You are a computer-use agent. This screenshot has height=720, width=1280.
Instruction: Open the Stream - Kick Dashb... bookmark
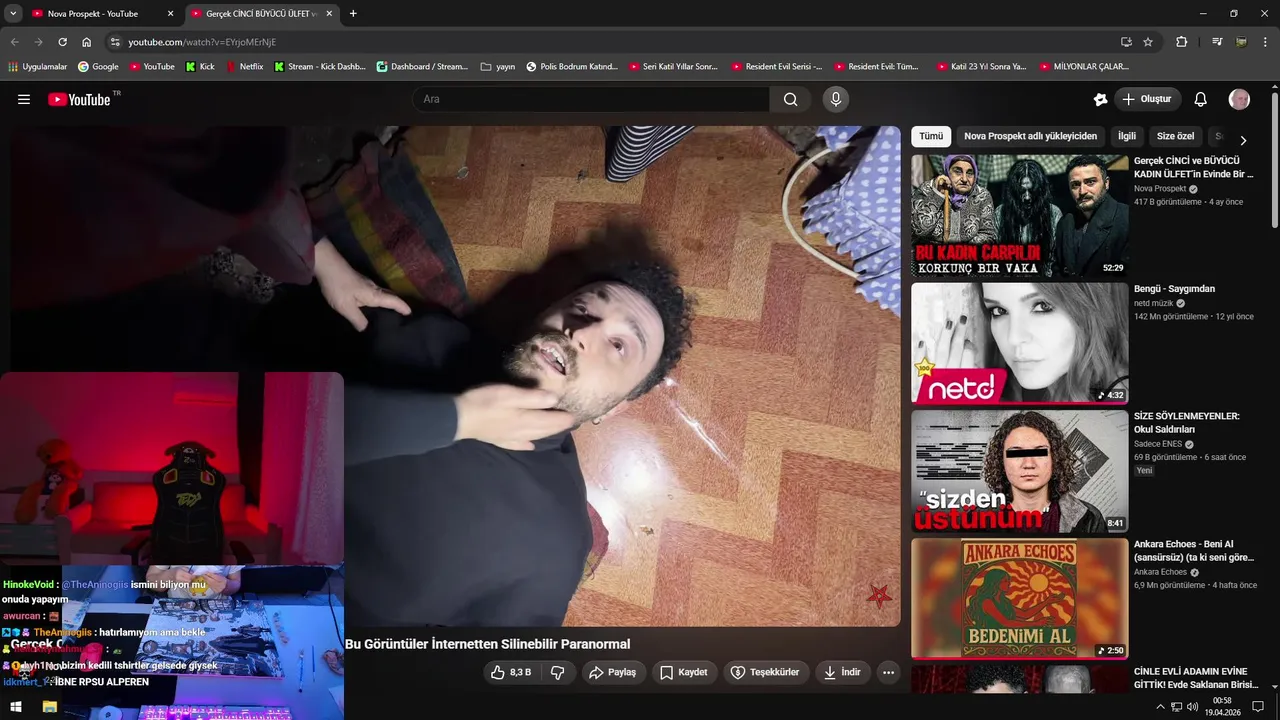pyautogui.click(x=320, y=67)
